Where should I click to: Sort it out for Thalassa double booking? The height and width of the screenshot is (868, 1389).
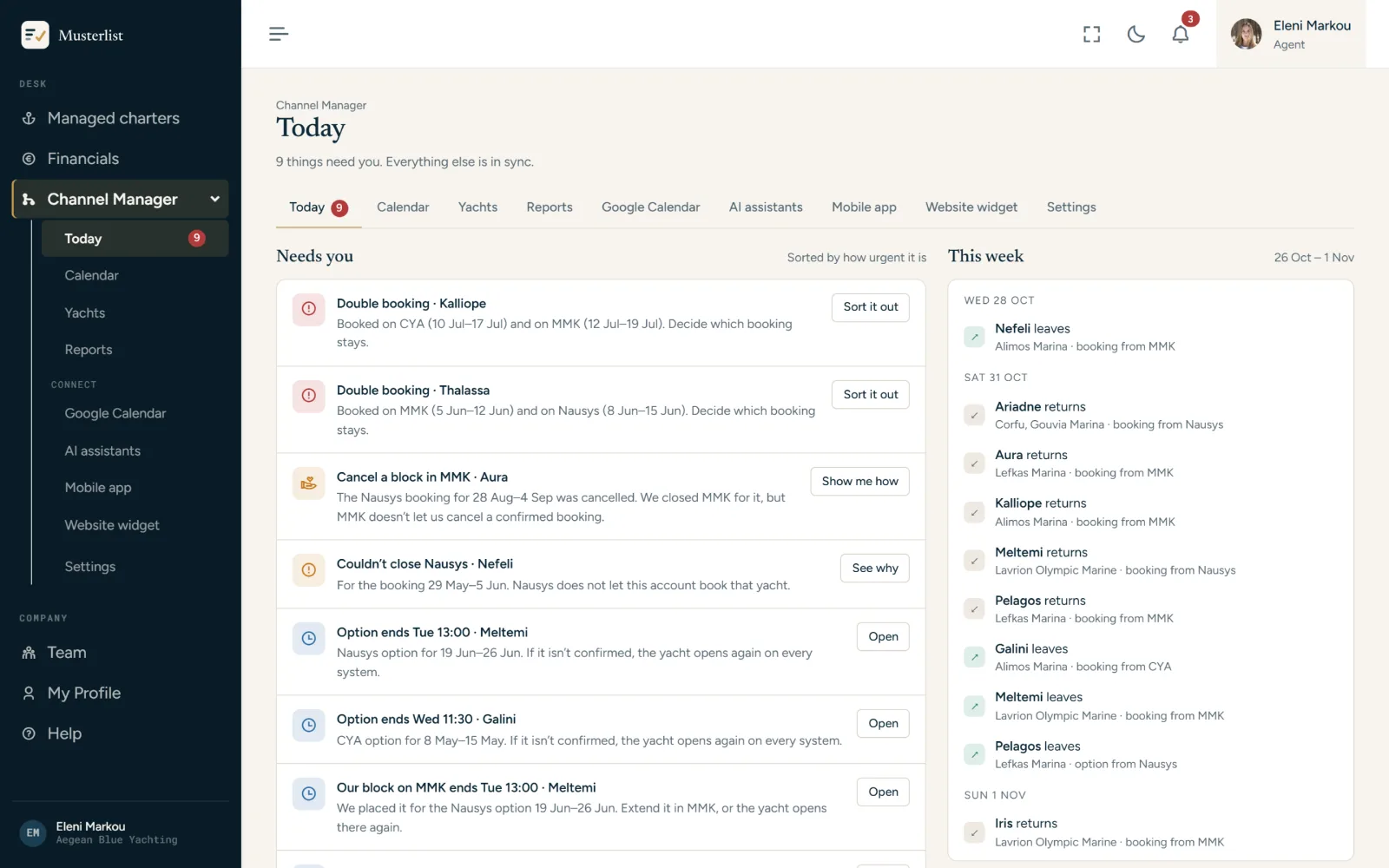871,394
